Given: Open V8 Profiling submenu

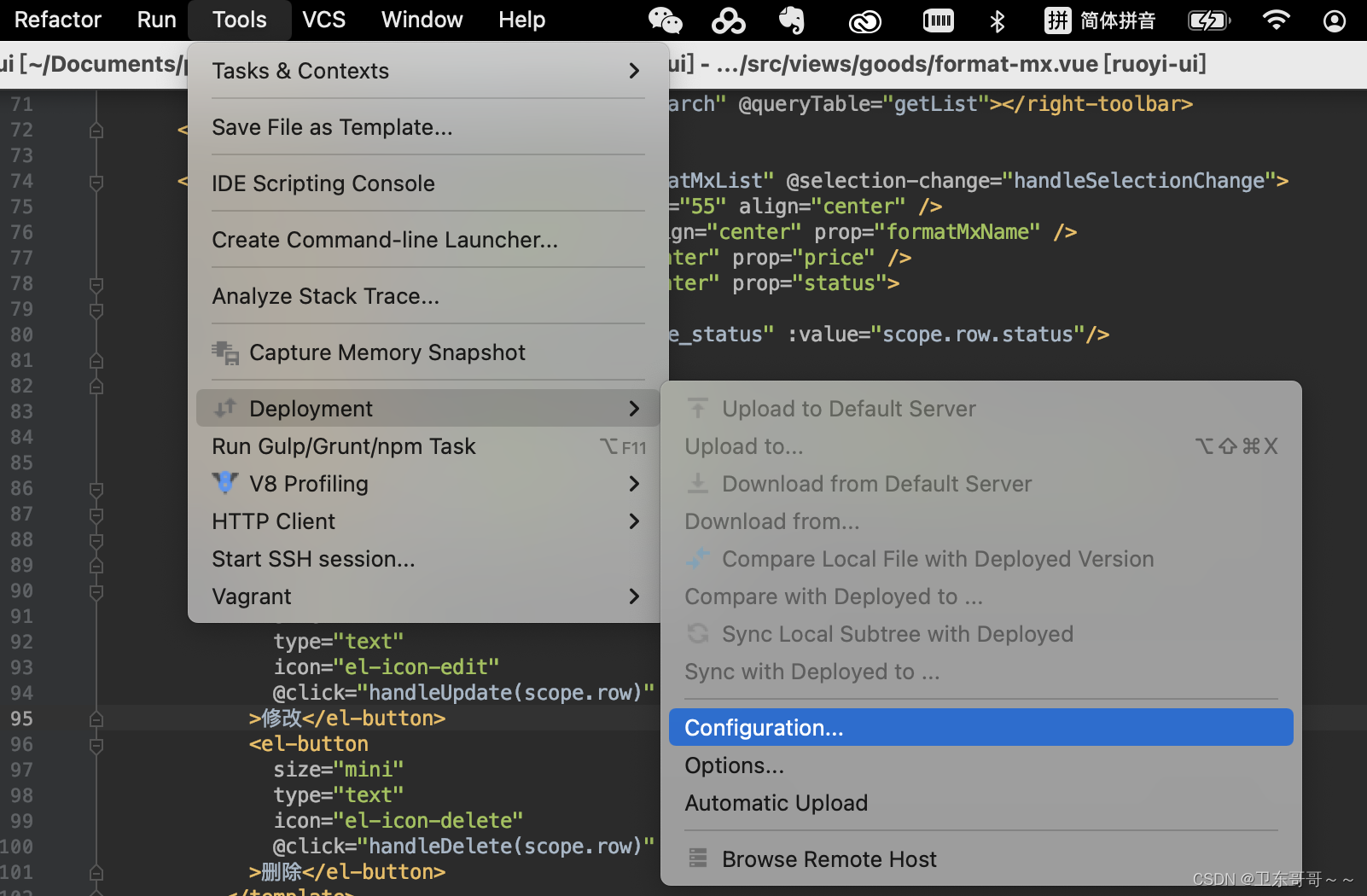Looking at the screenshot, I should pyautogui.click(x=308, y=484).
